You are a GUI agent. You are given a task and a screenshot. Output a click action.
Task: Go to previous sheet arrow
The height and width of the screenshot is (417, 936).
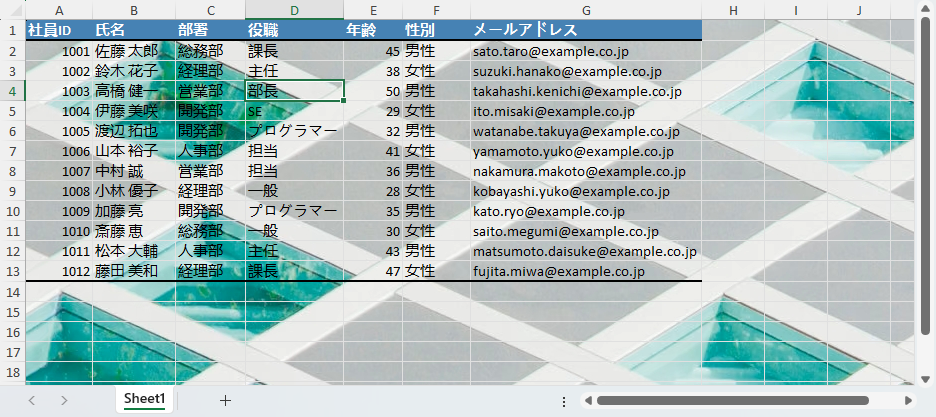(32, 400)
